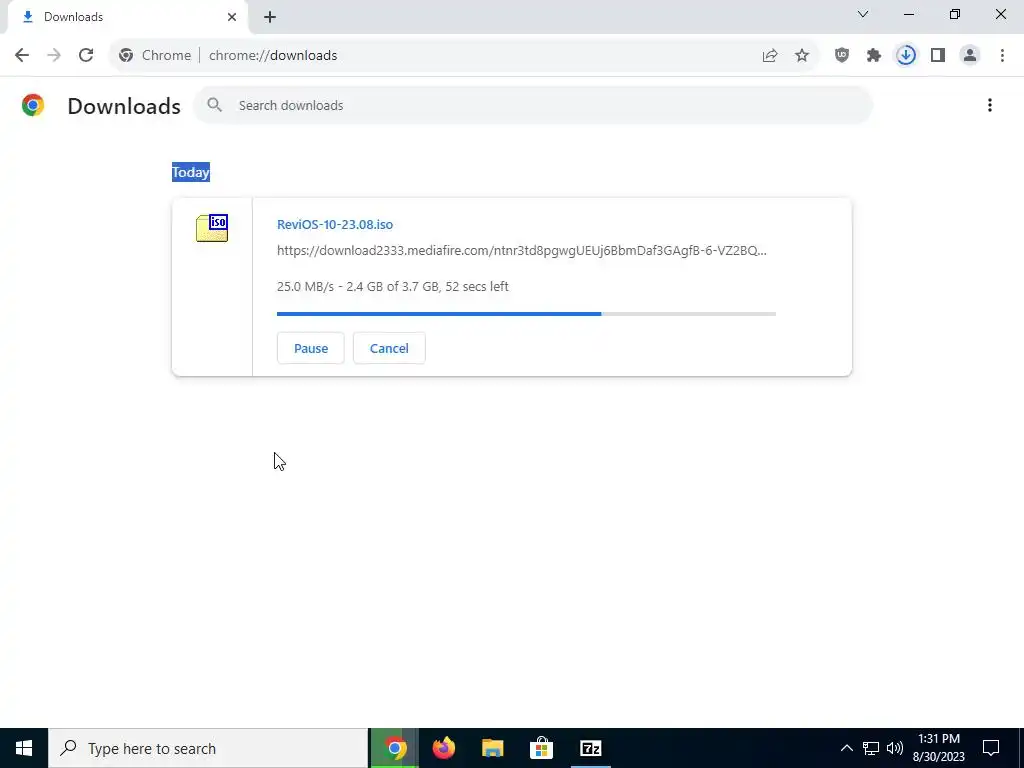Open 7-Zip from the taskbar
Image resolution: width=1024 pixels, height=768 pixels.
pyautogui.click(x=590, y=748)
